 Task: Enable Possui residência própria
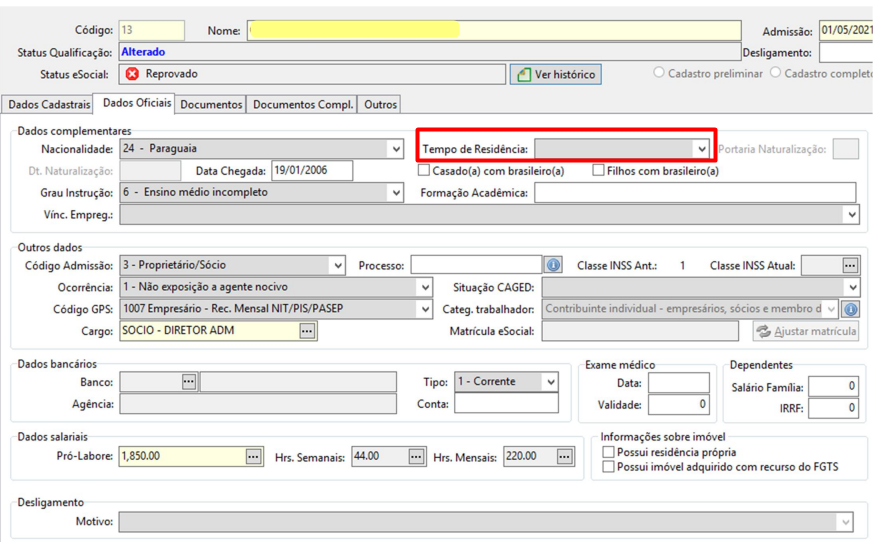608,452
